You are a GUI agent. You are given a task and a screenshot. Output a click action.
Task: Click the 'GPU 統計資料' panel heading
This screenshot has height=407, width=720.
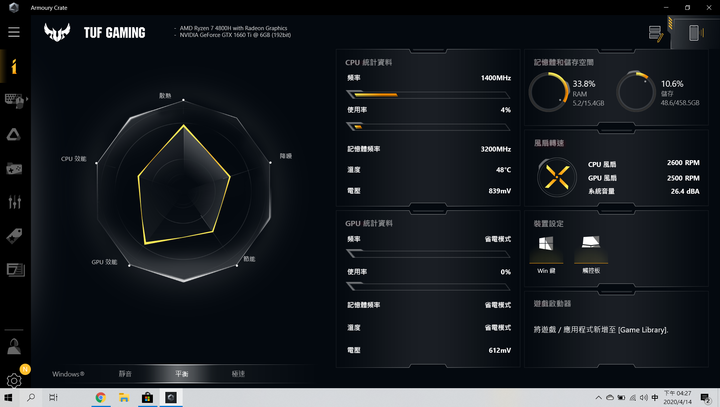click(369, 223)
